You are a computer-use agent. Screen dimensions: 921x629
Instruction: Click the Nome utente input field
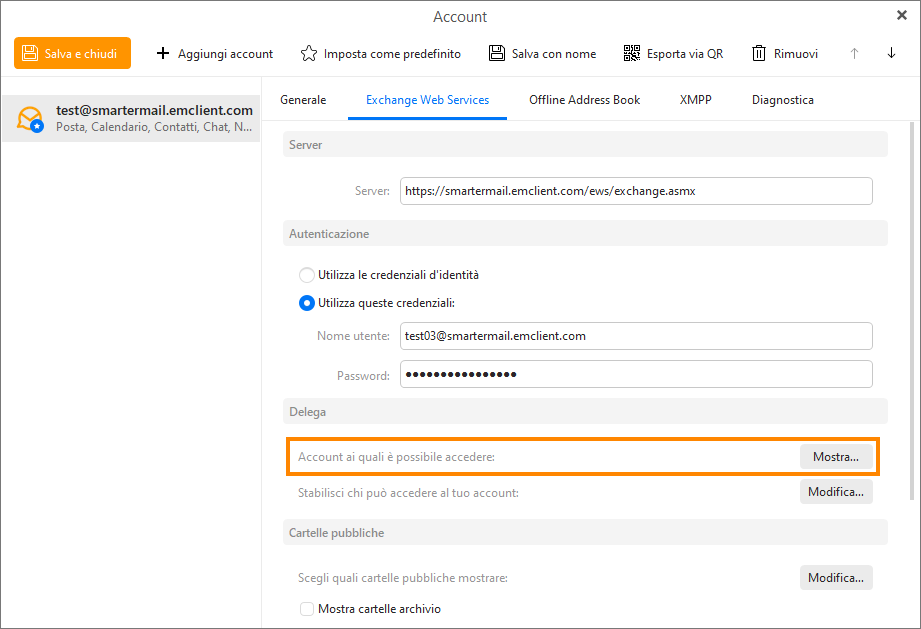(636, 336)
